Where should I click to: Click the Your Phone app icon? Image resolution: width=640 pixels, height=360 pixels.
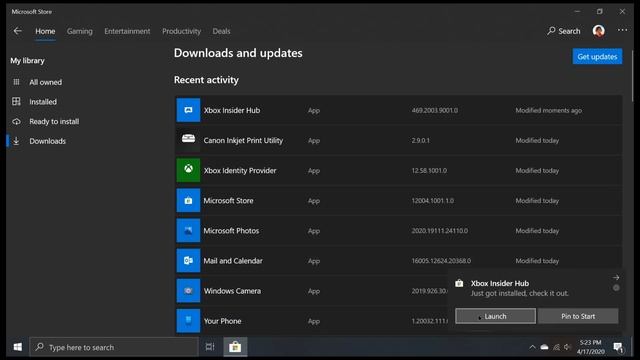coord(188,321)
